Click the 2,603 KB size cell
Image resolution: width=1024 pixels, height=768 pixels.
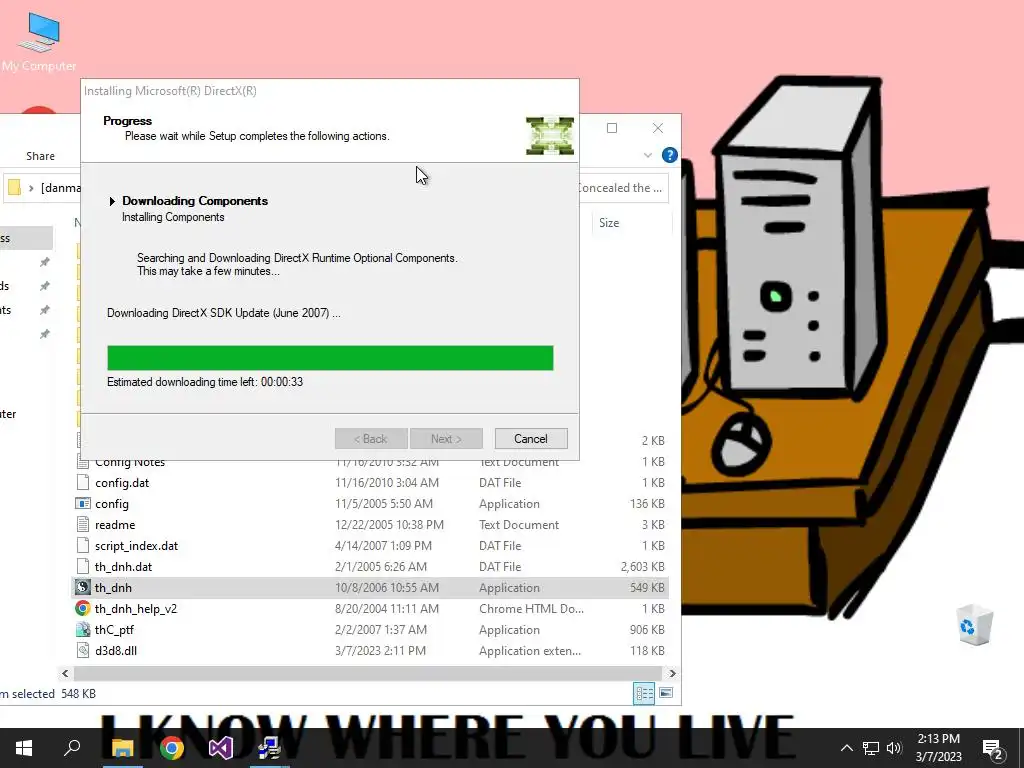click(x=643, y=567)
